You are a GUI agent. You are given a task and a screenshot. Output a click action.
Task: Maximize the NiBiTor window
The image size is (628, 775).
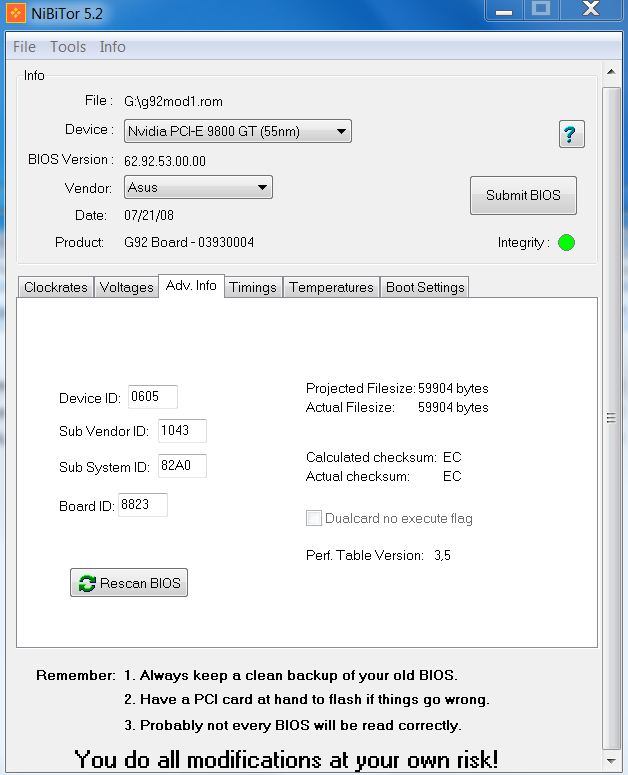pyautogui.click(x=541, y=10)
